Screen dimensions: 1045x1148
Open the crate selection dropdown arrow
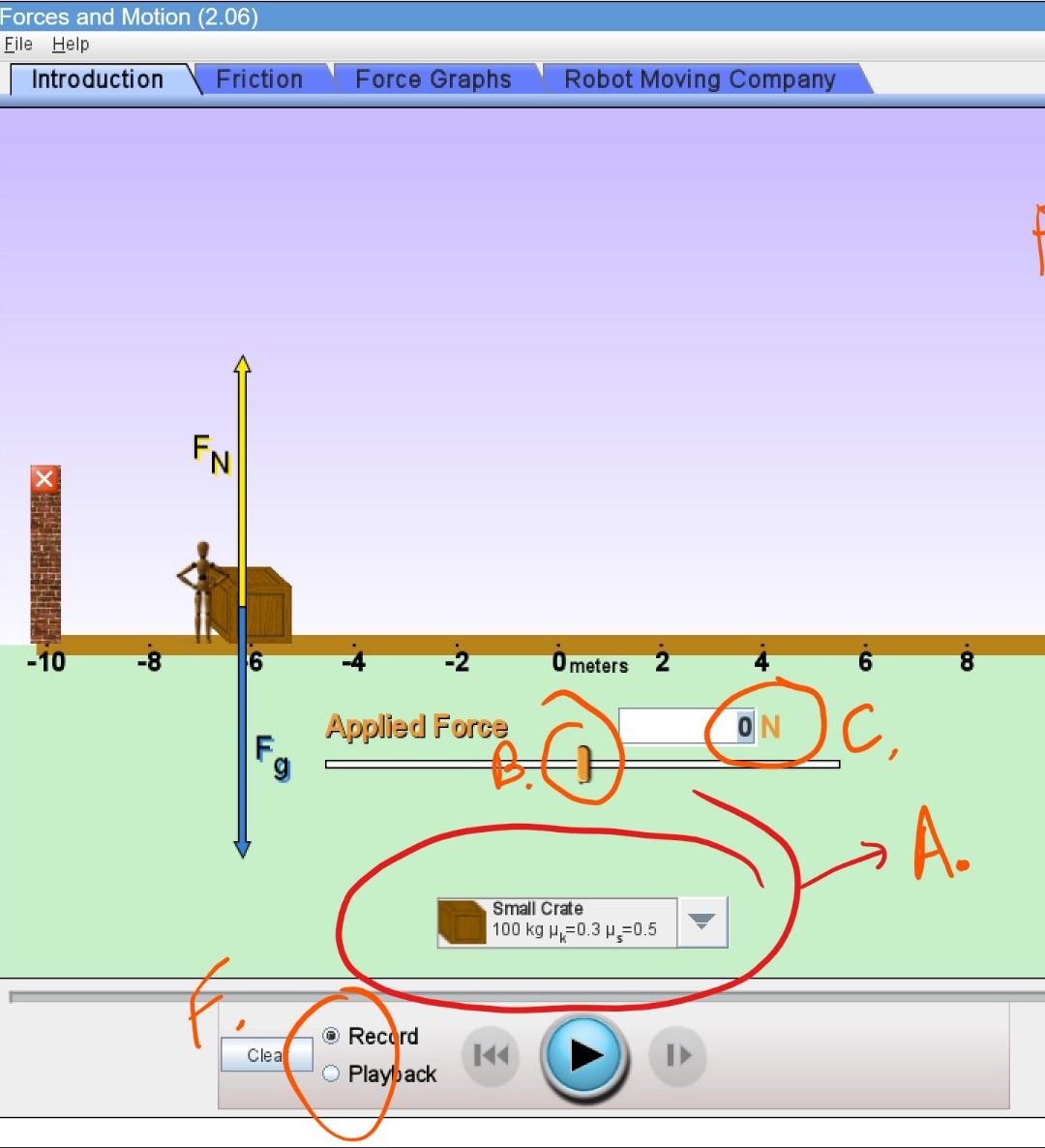pyautogui.click(x=701, y=921)
